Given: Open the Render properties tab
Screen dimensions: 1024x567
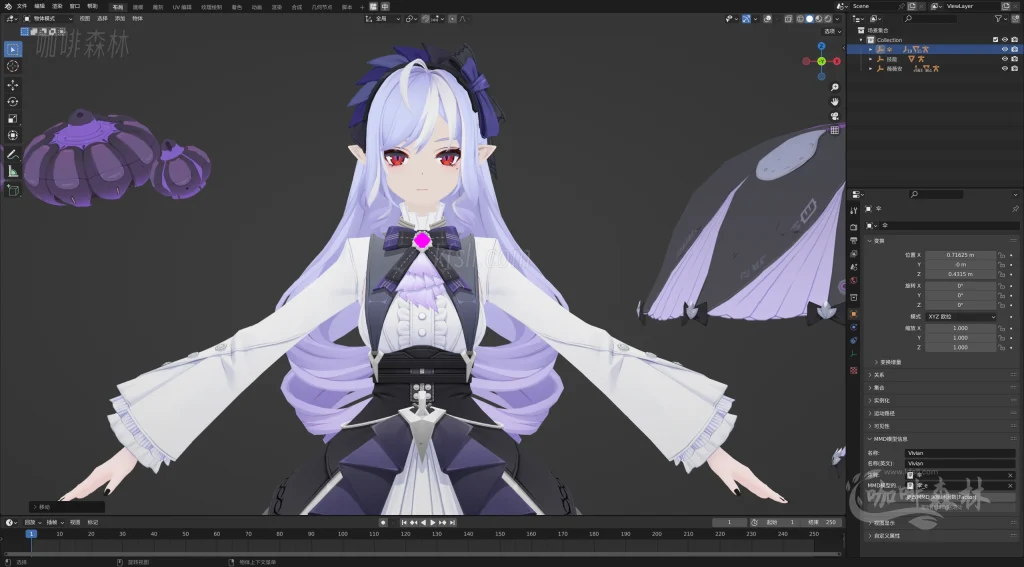Looking at the screenshot, I should pos(854,227).
